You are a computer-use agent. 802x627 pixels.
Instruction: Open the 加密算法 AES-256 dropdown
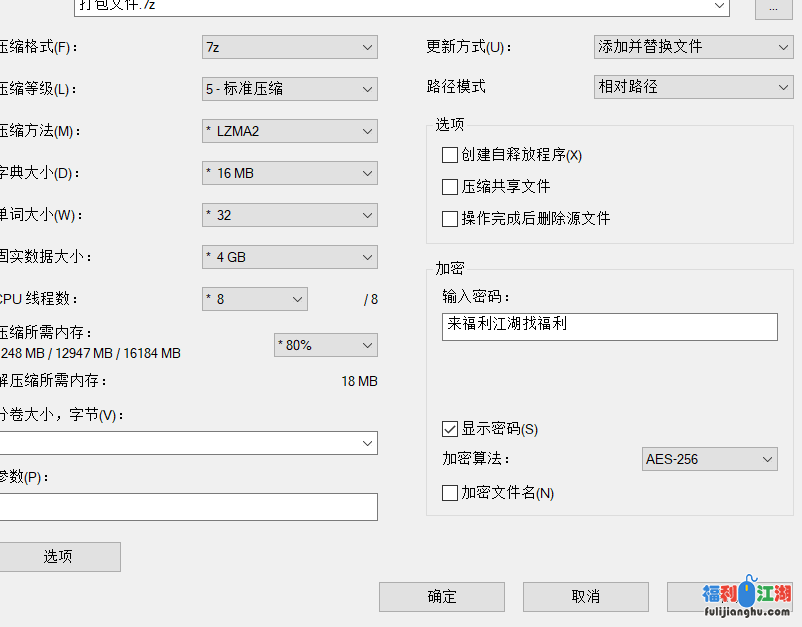[709, 459]
